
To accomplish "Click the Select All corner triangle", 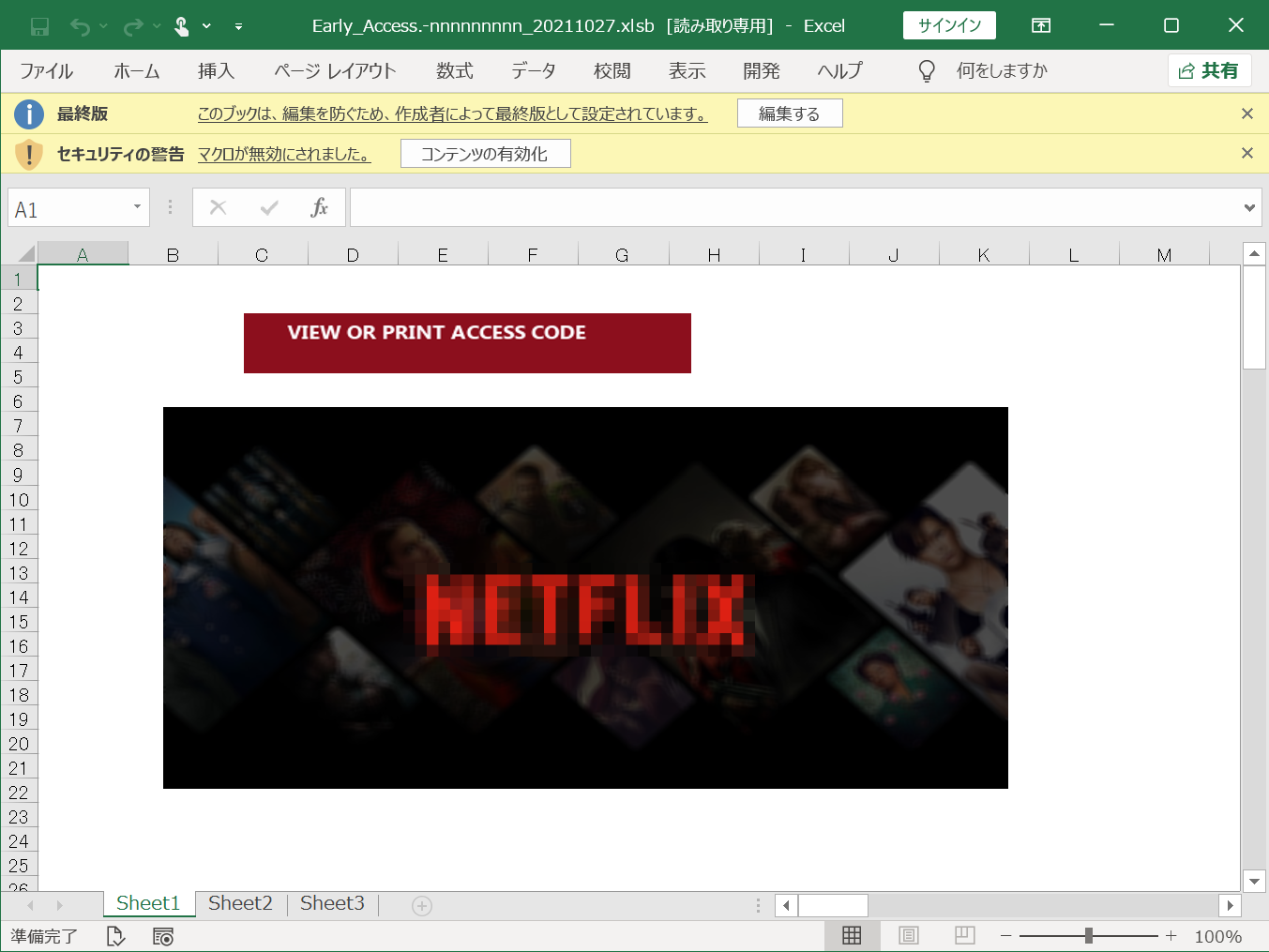I will (26, 253).
